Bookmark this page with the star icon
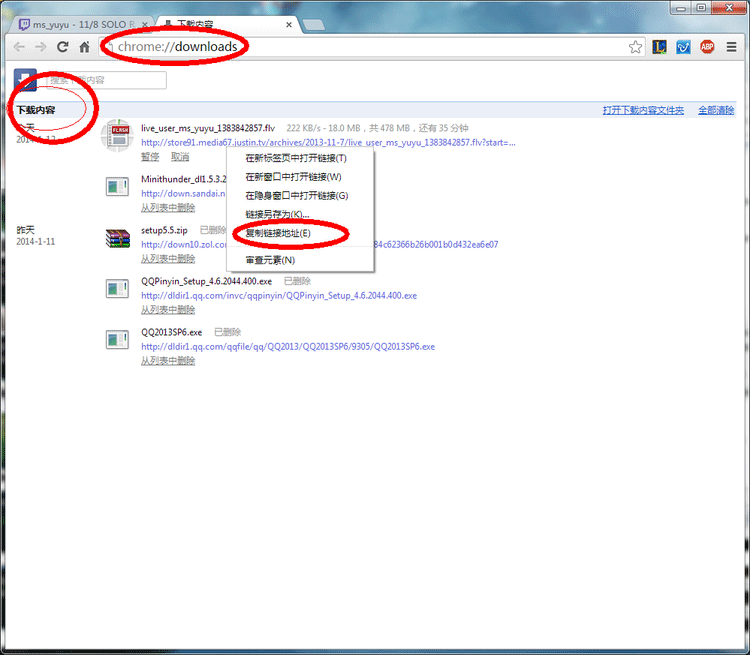 click(x=635, y=47)
